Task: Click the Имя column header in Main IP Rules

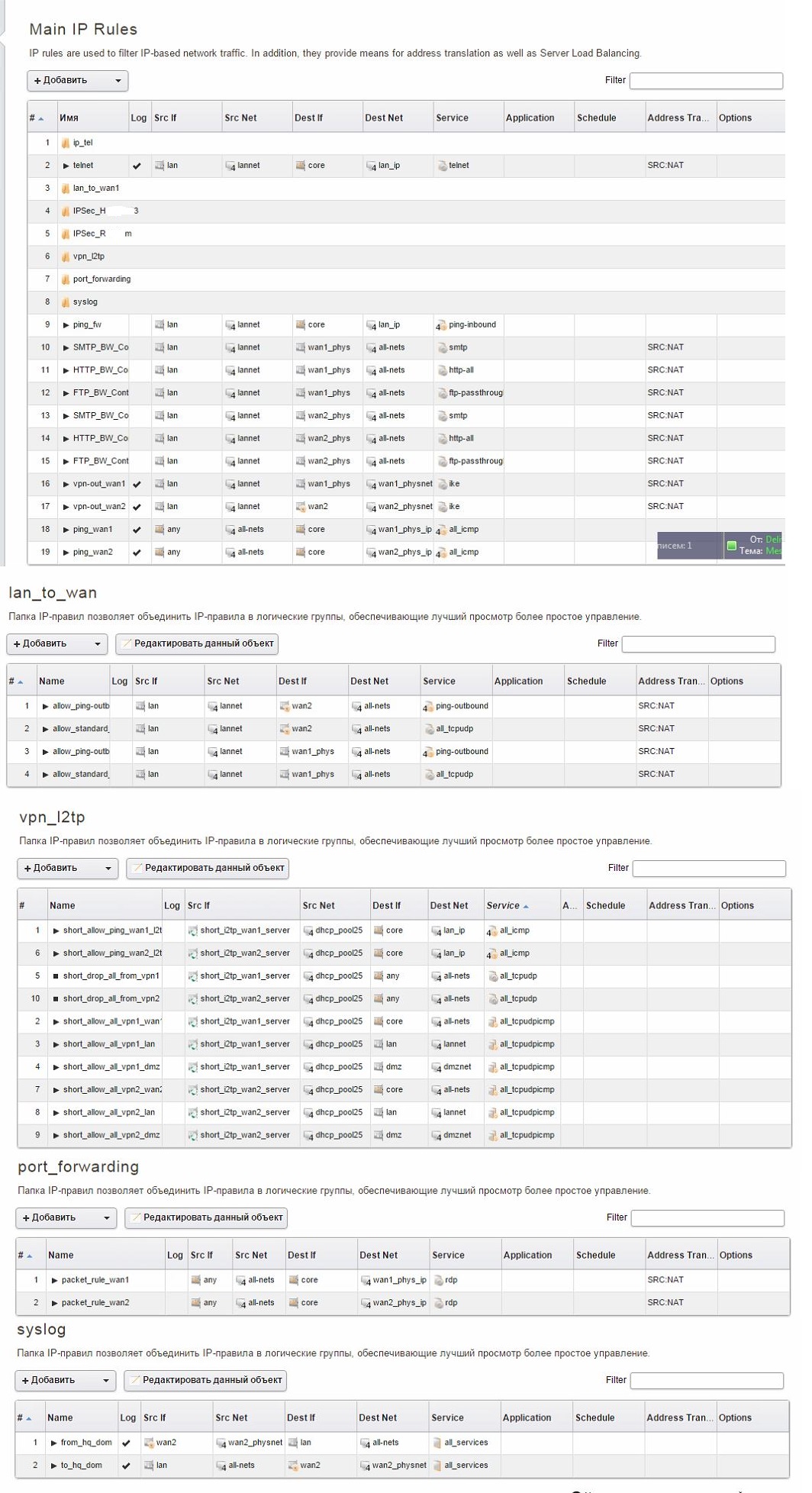Action: tap(69, 118)
